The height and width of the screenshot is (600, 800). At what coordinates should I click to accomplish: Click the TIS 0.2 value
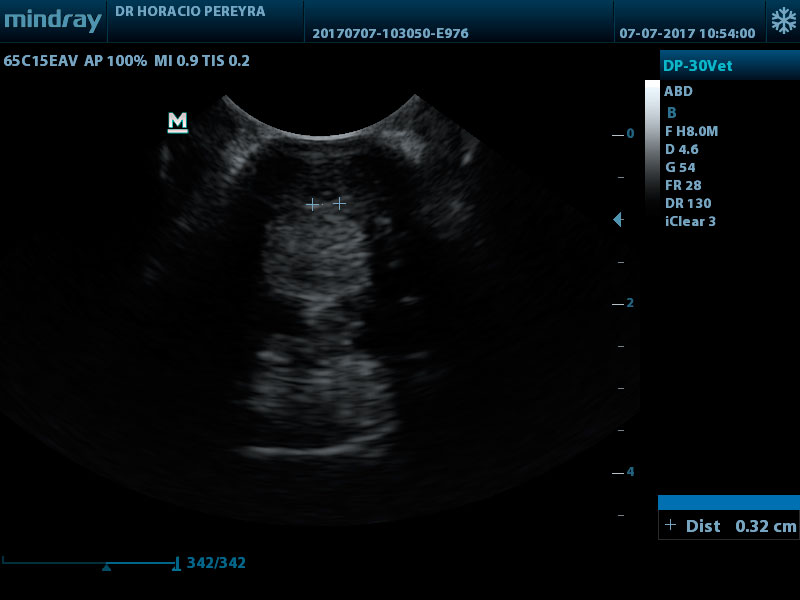pos(226,61)
